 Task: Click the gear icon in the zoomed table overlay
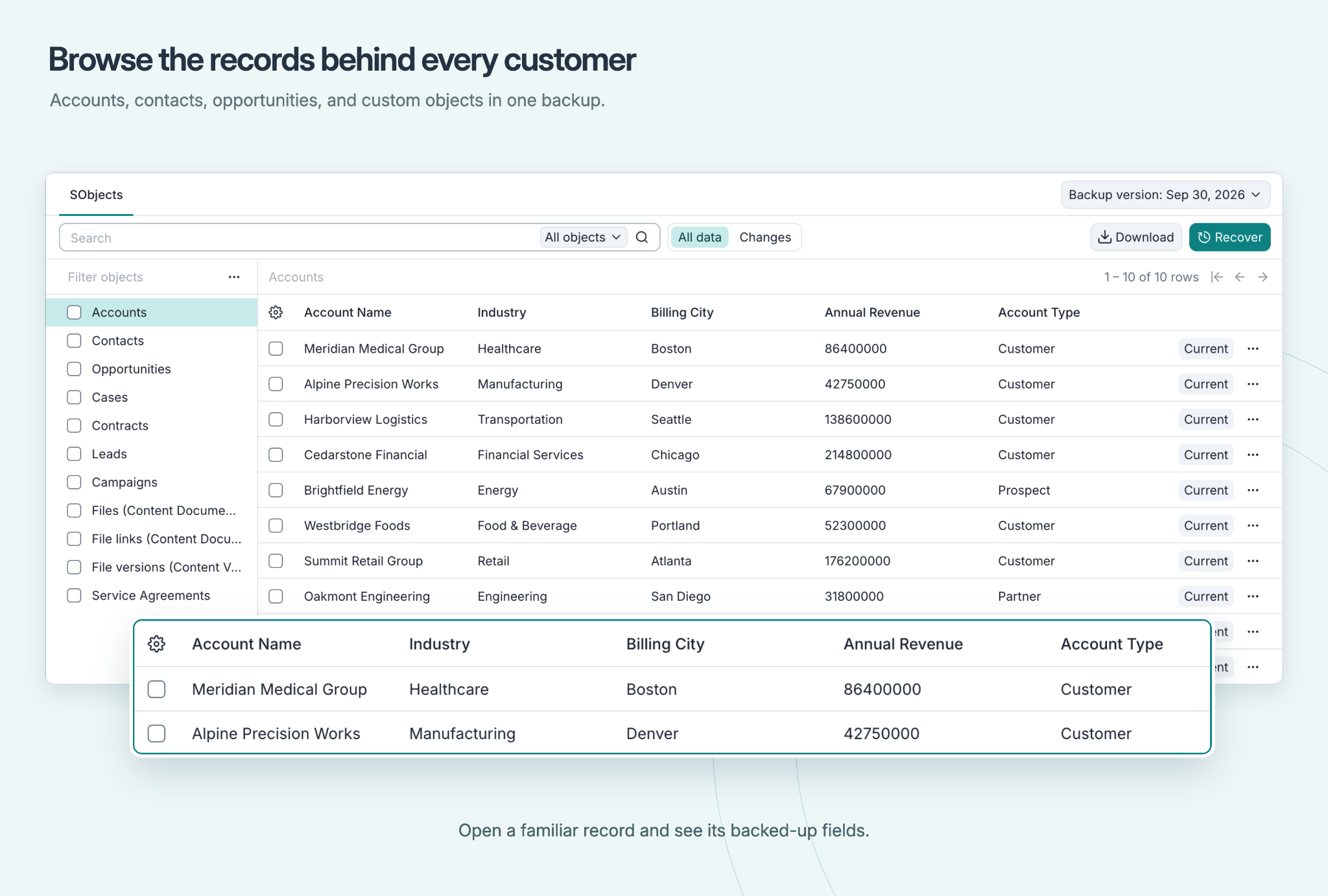156,644
